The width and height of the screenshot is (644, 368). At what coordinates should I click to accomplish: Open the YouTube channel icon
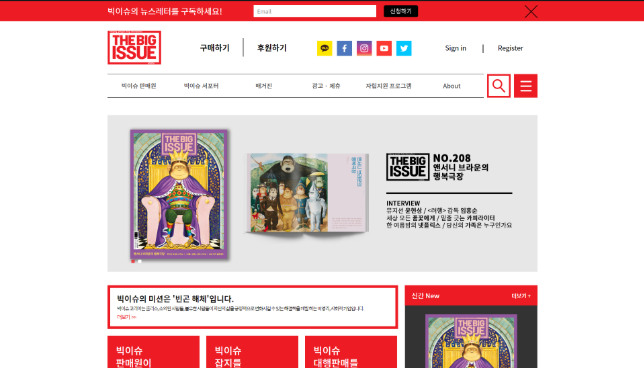384,48
